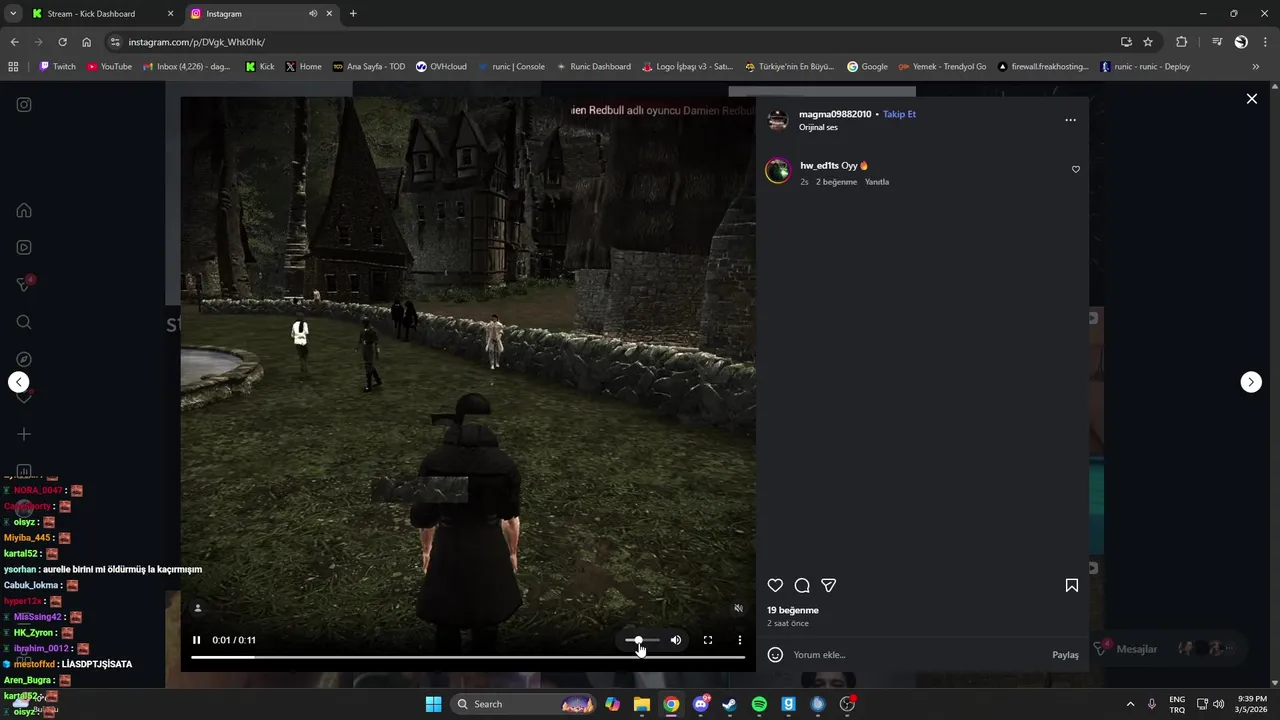Mute the video with the speaker icon
The image size is (1280, 720).
click(676, 640)
